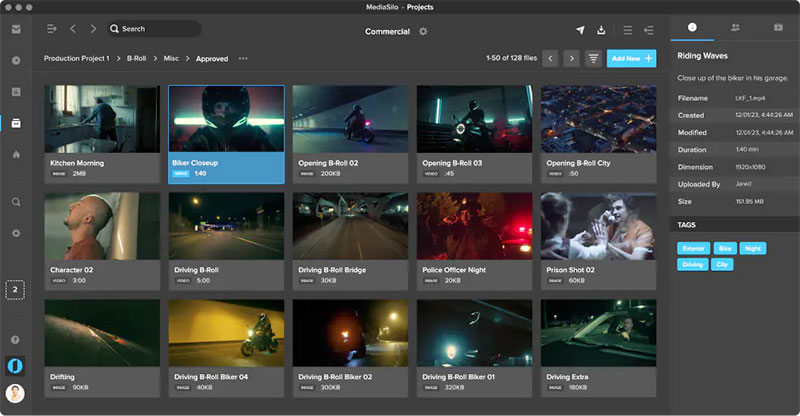Open the help question mark icon
800x416 pixels.
(x=16, y=340)
